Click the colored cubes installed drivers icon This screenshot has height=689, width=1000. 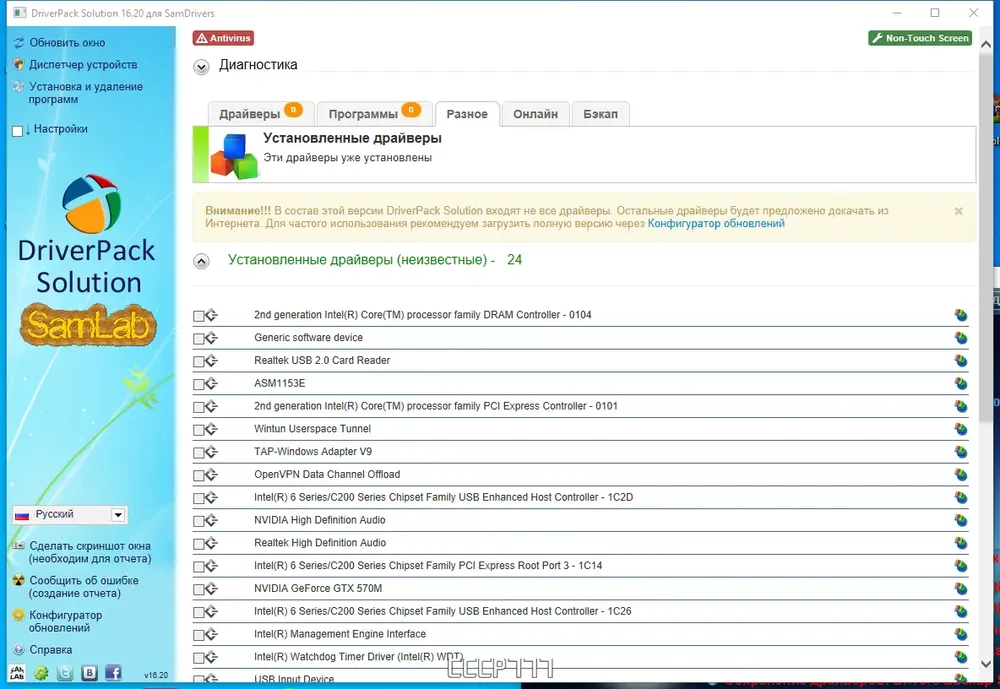pyautogui.click(x=234, y=156)
